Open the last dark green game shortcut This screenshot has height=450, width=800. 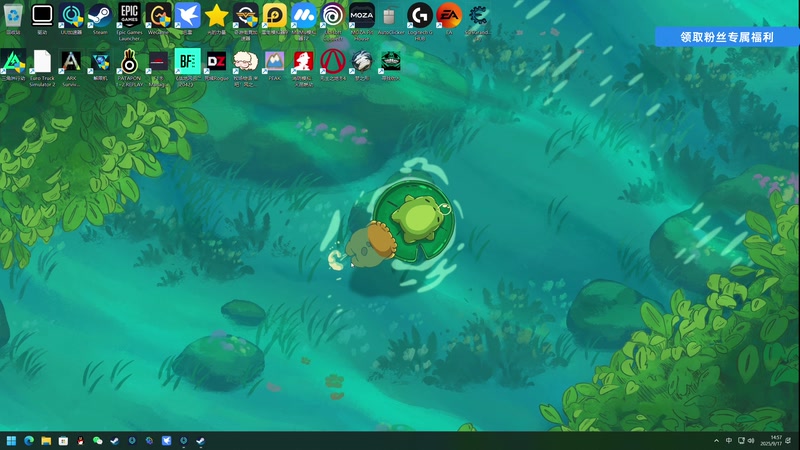pos(391,65)
